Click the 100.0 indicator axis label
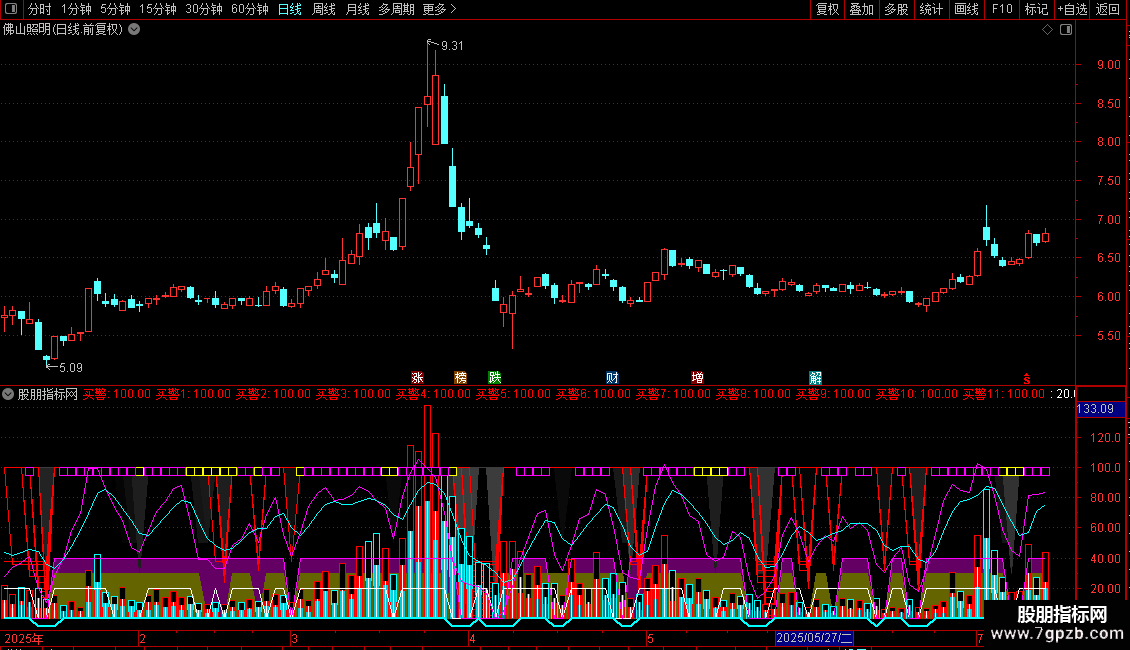This screenshot has width=1130, height=650. tap(1105, 468)
